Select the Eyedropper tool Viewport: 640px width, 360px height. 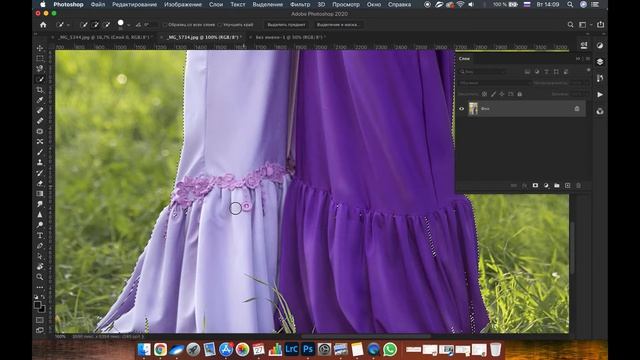(40, 100)
